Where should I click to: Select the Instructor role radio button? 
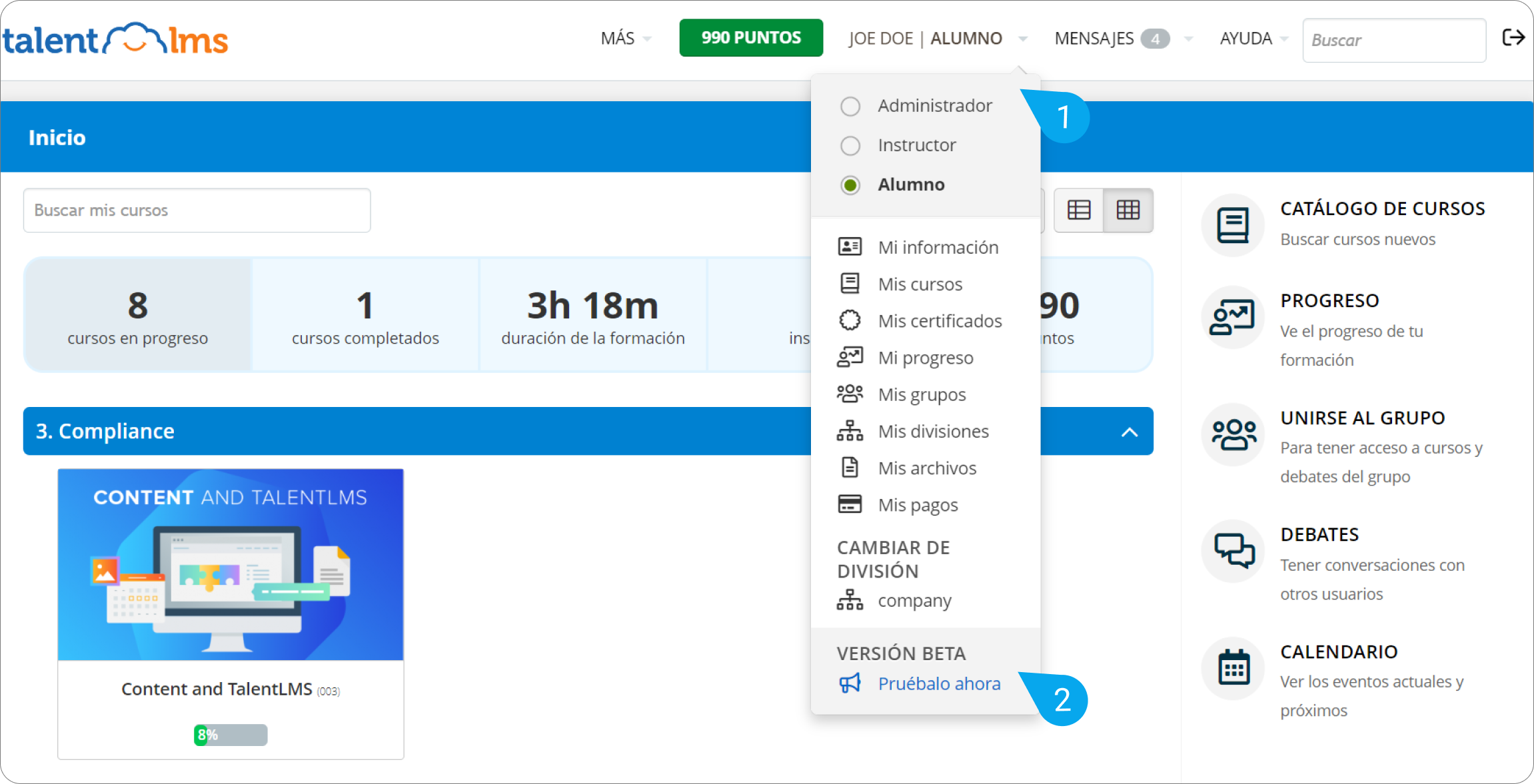pos(850,146)
